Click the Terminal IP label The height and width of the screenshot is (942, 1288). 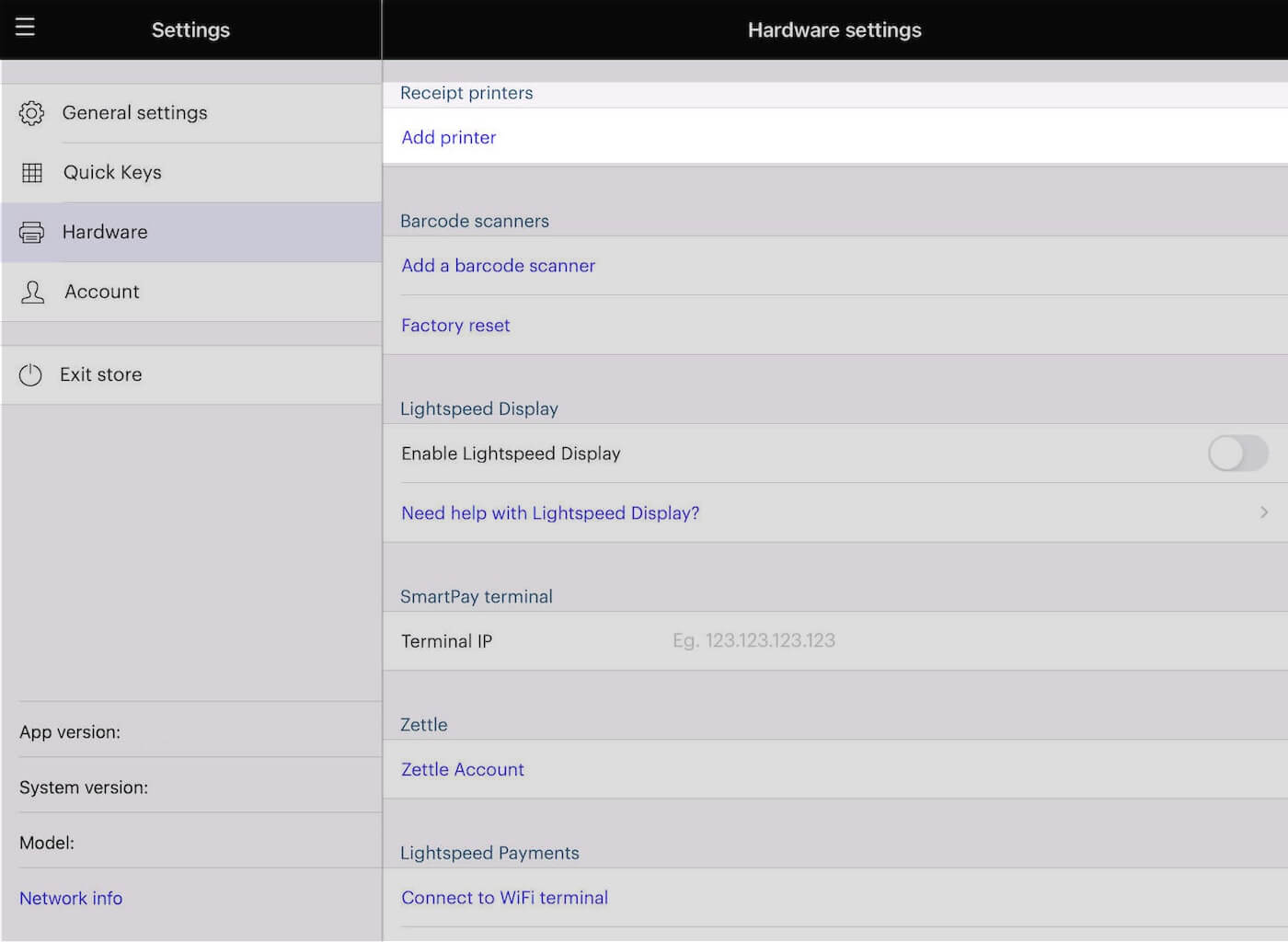[x=447, y=641]
